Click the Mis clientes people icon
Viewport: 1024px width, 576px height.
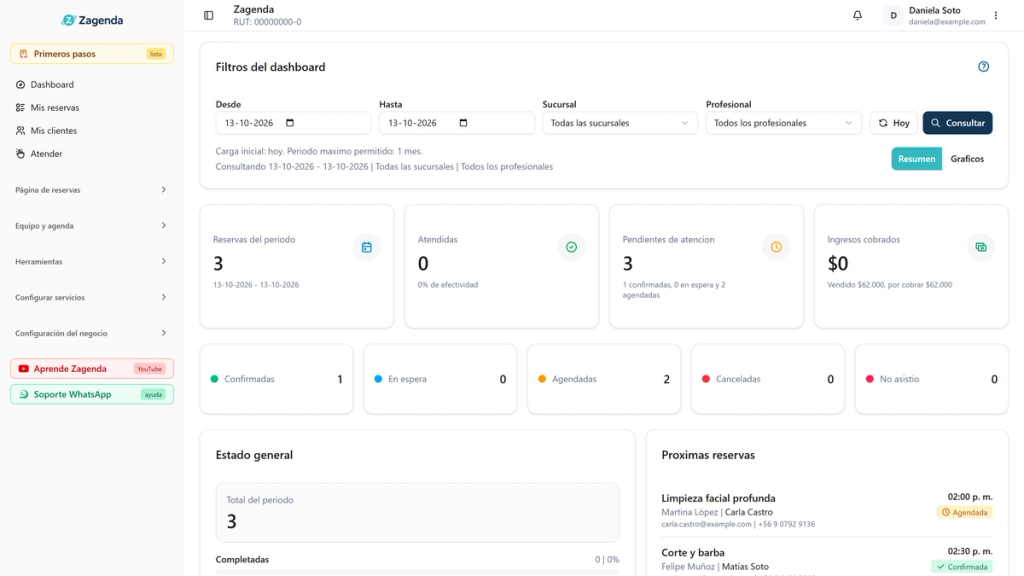tap(20, 131)
